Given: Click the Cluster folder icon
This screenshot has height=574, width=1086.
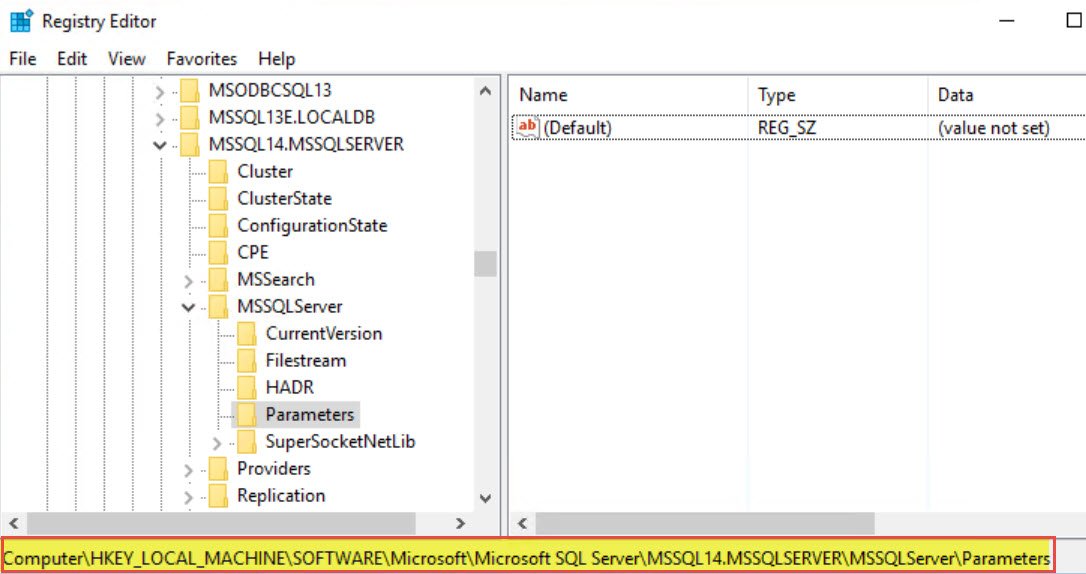Looking at the screenshot, I should point(218,171).
